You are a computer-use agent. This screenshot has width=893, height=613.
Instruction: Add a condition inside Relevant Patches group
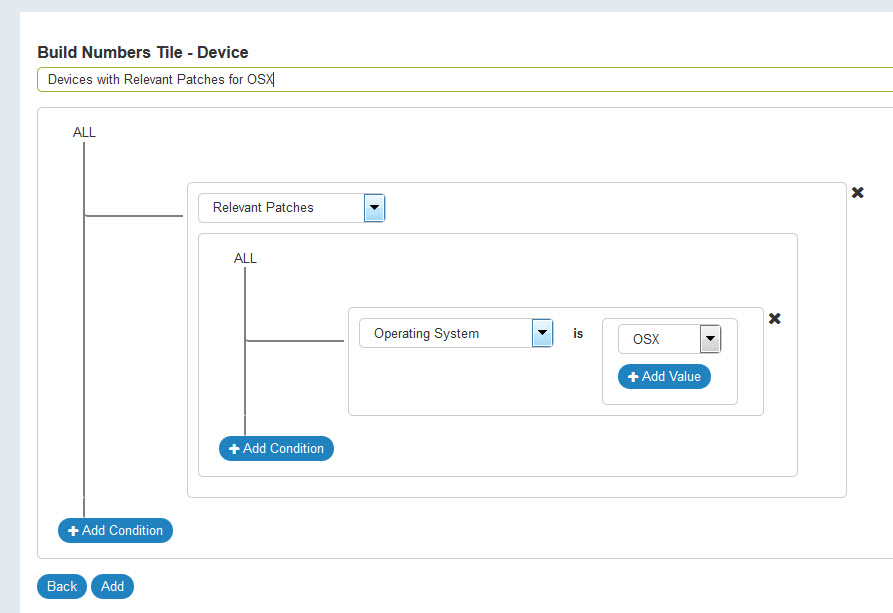coord(276,449)
